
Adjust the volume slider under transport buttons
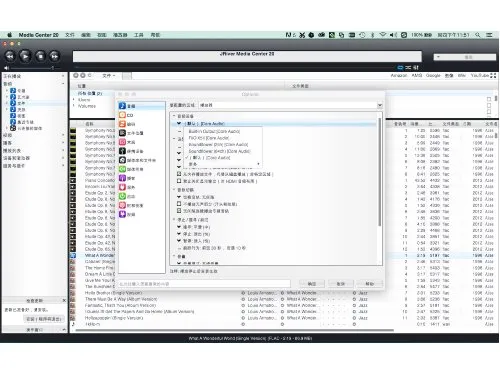coord(32,68)
